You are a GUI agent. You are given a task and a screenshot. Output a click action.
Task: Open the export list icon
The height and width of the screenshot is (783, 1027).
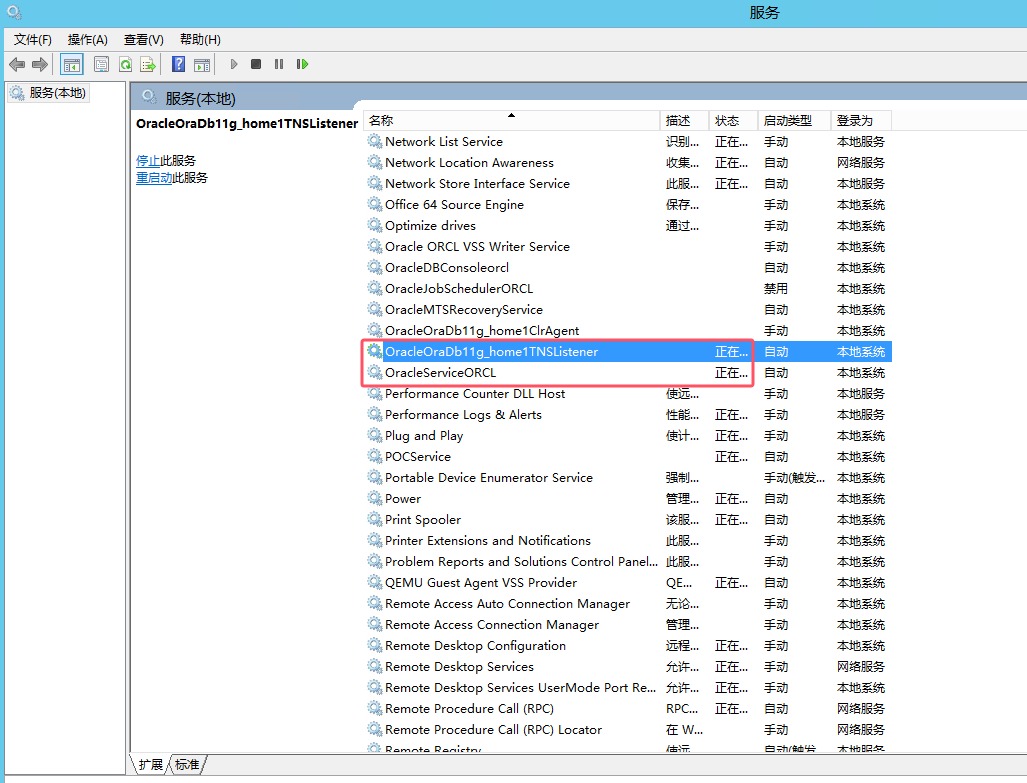(148, 64)
